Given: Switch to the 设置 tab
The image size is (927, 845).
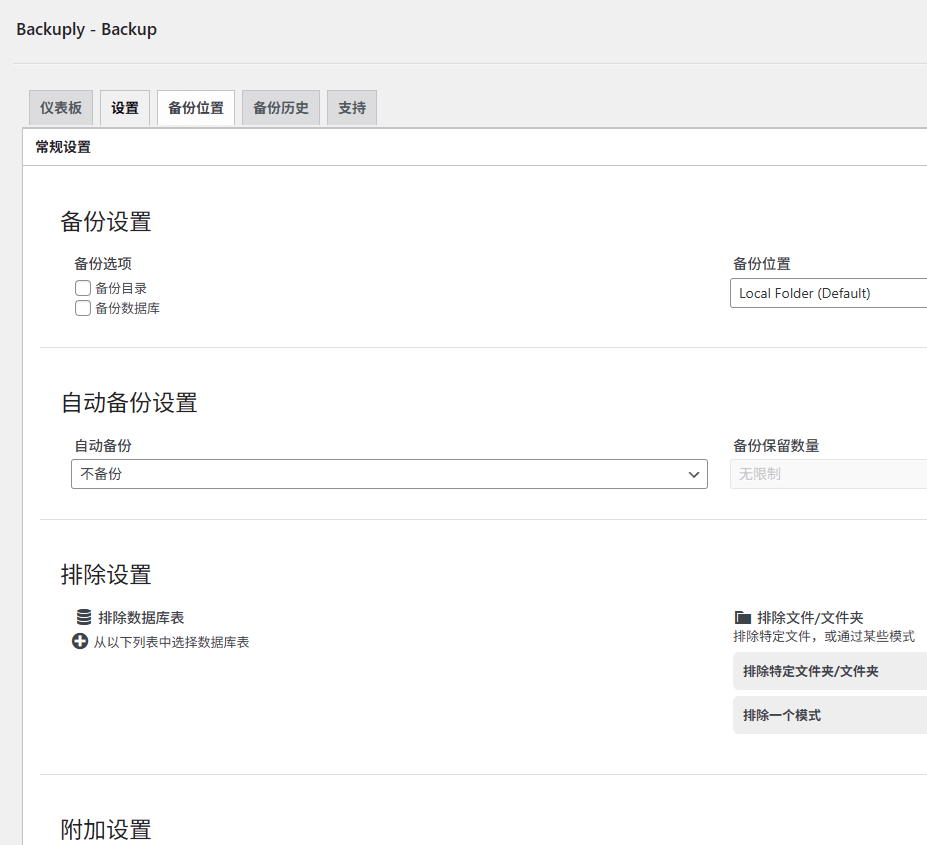Looking at the screenshot, I should (124, 107).
